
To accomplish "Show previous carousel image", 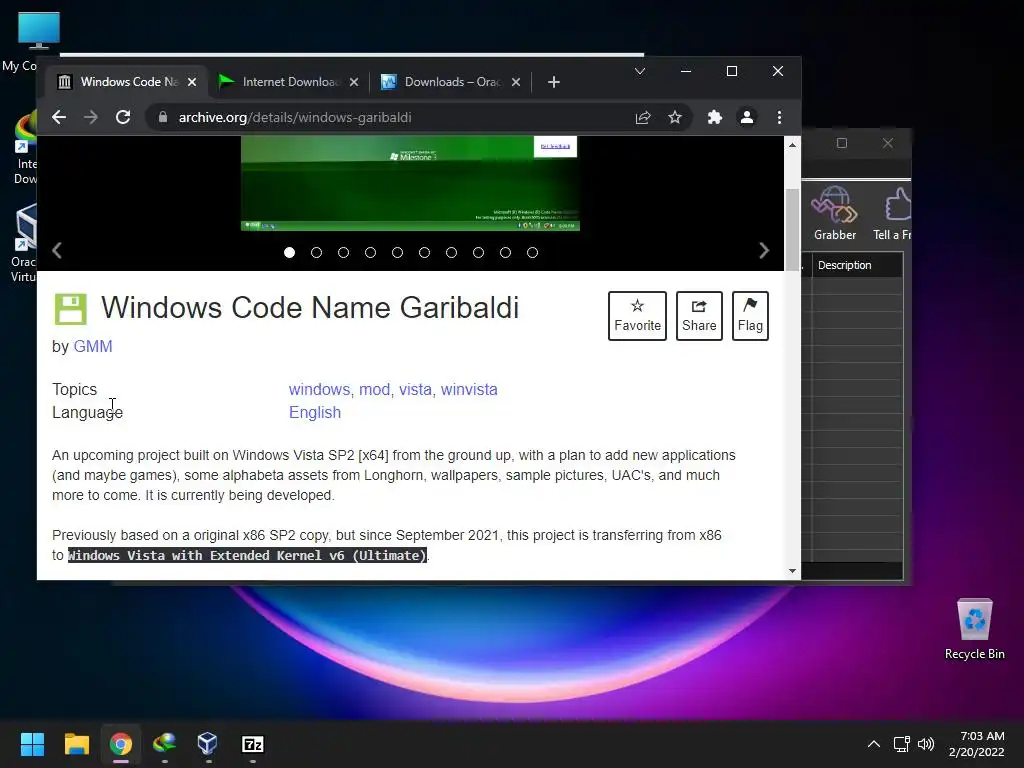I will tap(57, 251).
